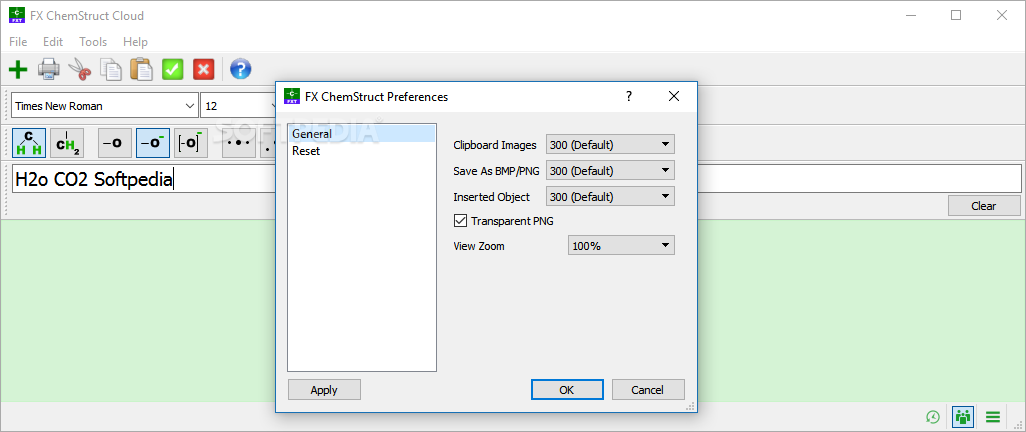Select the bracketed [-O]⁻ charge button
This screenshot has width=1026, height=432.
click(x=191, y=143)
